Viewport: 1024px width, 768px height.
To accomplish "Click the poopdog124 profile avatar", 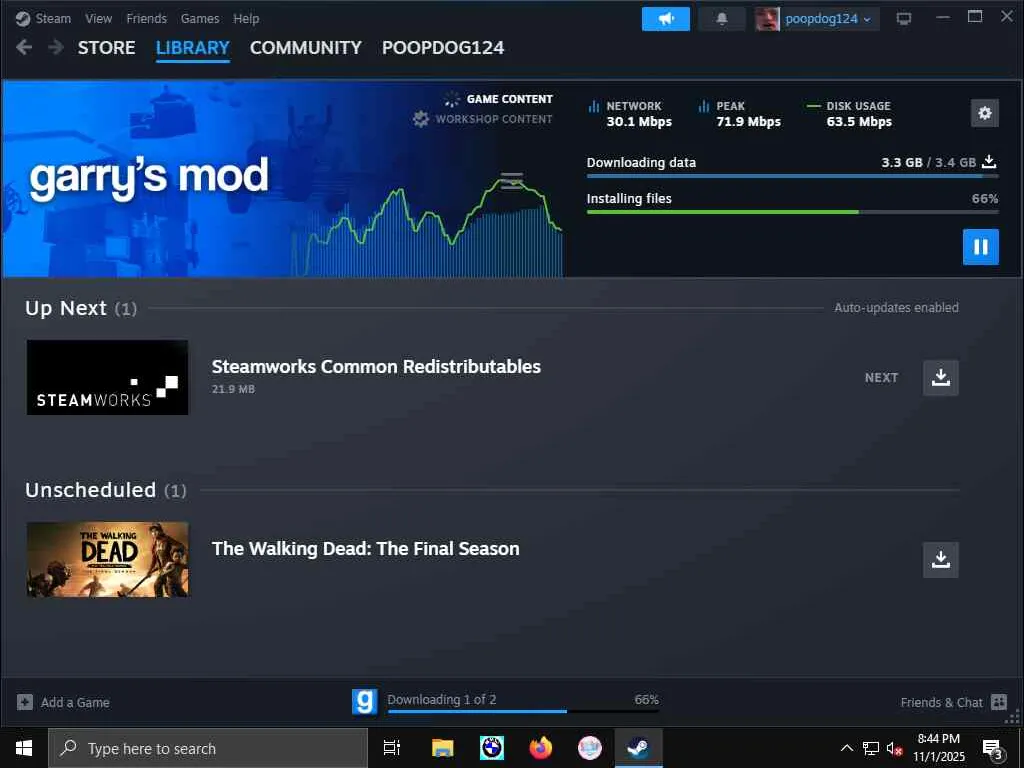I will coord(767,19).
